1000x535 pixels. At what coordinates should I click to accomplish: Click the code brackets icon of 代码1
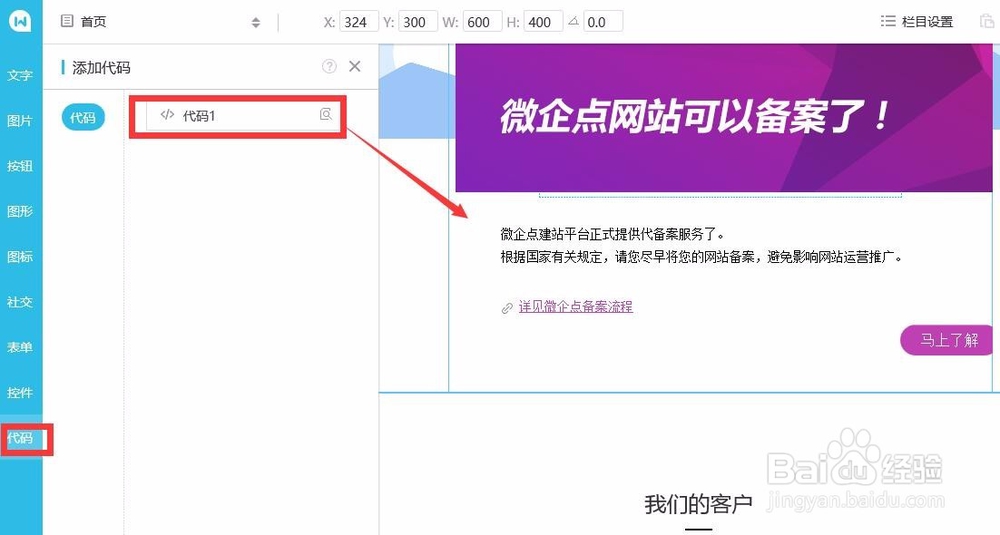pyautogui.click(x=167, y=115)
